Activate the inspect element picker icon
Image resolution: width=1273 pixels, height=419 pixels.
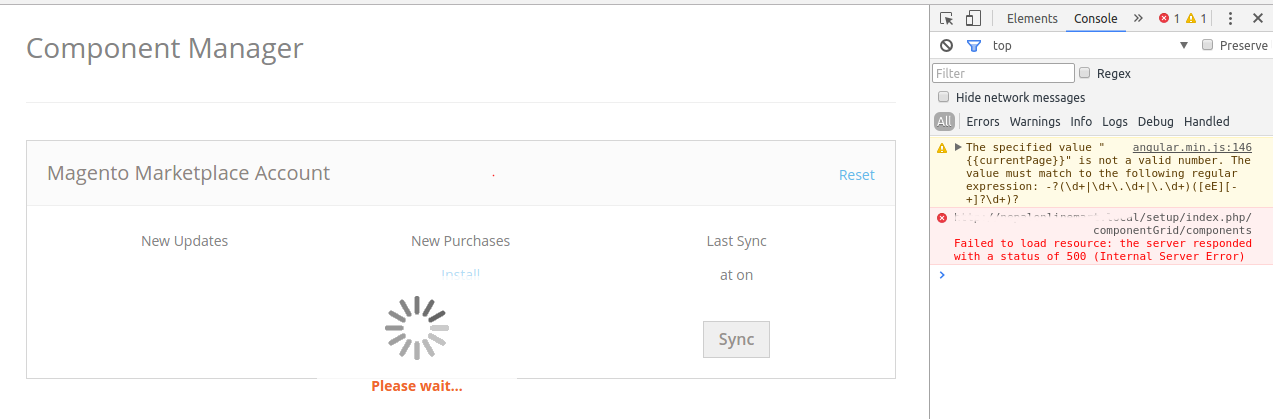click(947, 18)
